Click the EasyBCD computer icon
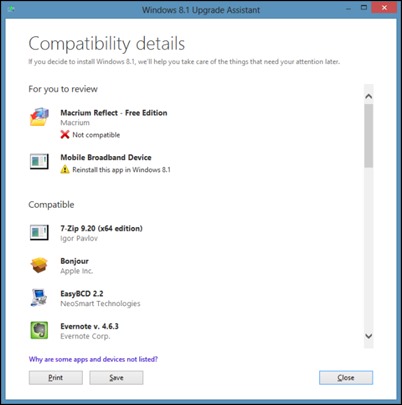The width and height of the screenshot is (402, 405). [x=39, y=297]
